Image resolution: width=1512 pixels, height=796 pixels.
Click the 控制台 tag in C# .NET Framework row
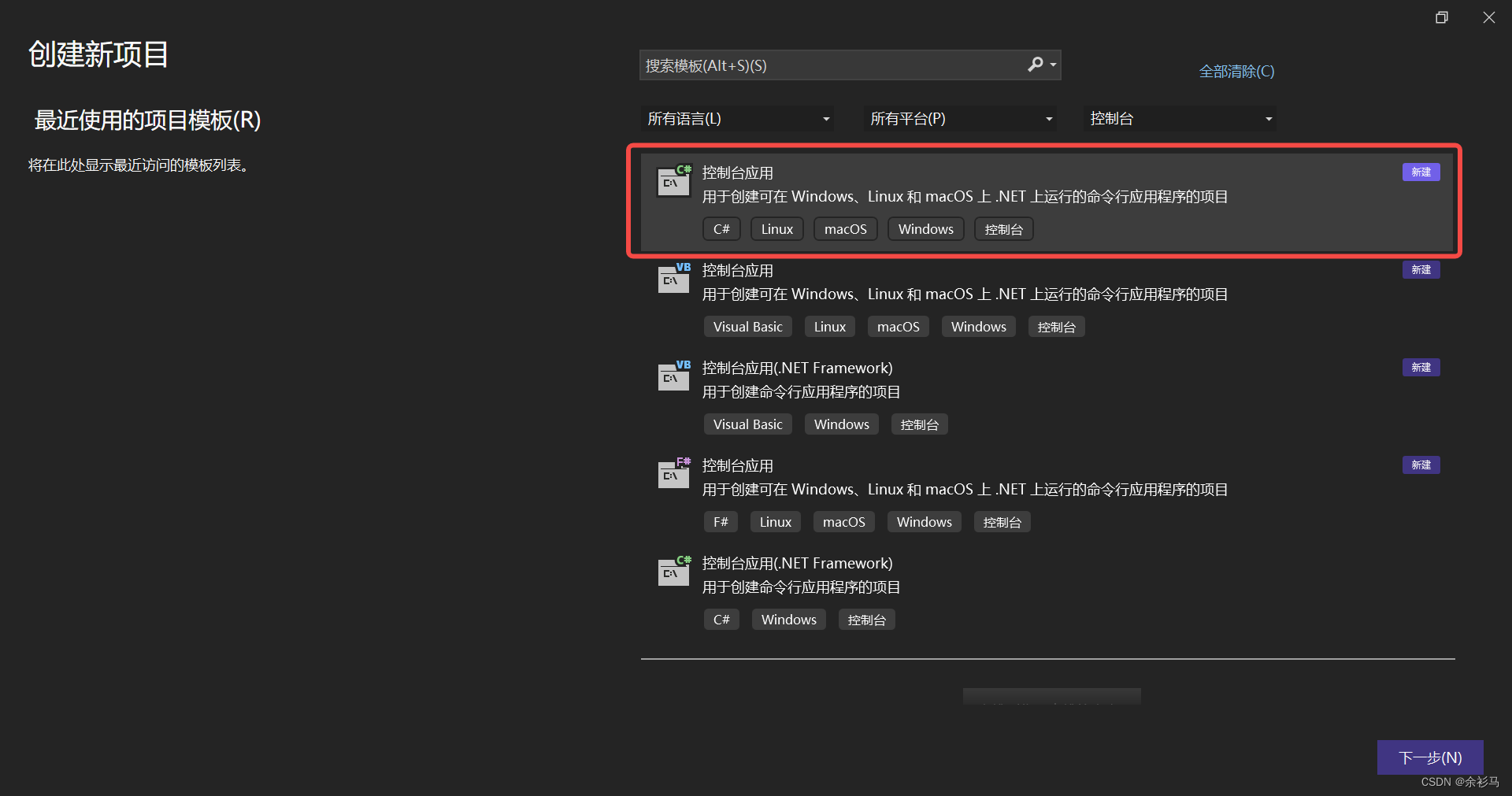(x=867, y=620)
